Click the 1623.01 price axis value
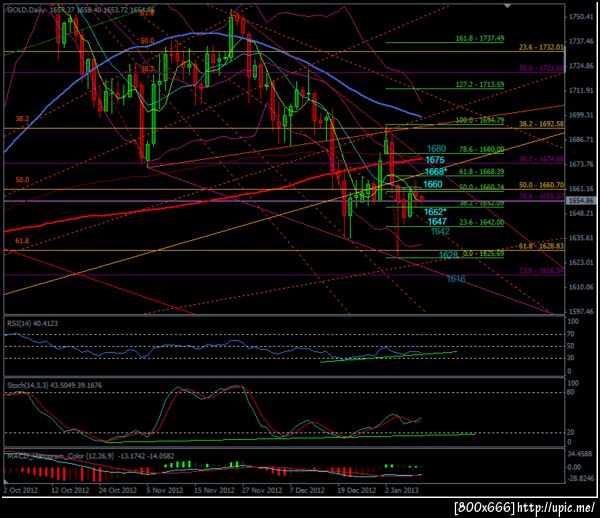The width and height of the screenshot is (600, 518). (581, 262)
